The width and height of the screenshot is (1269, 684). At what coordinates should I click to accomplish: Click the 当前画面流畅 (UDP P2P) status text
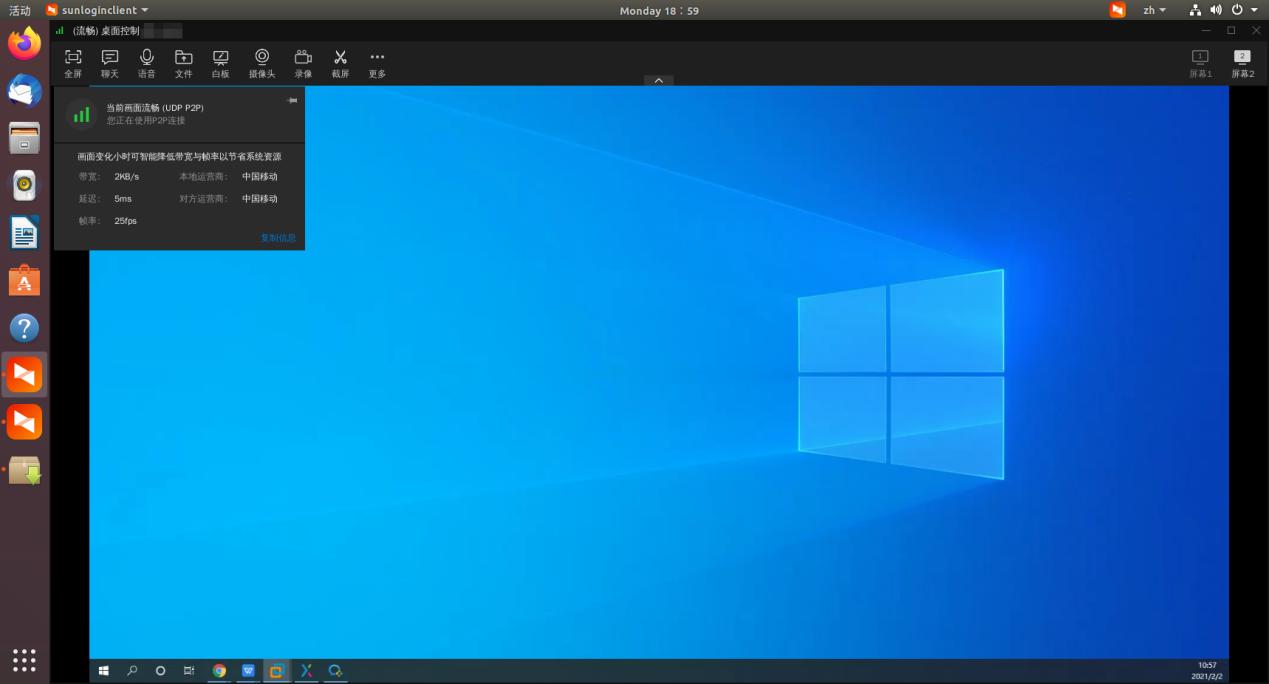pyautogui.click(x=155, y=107)
